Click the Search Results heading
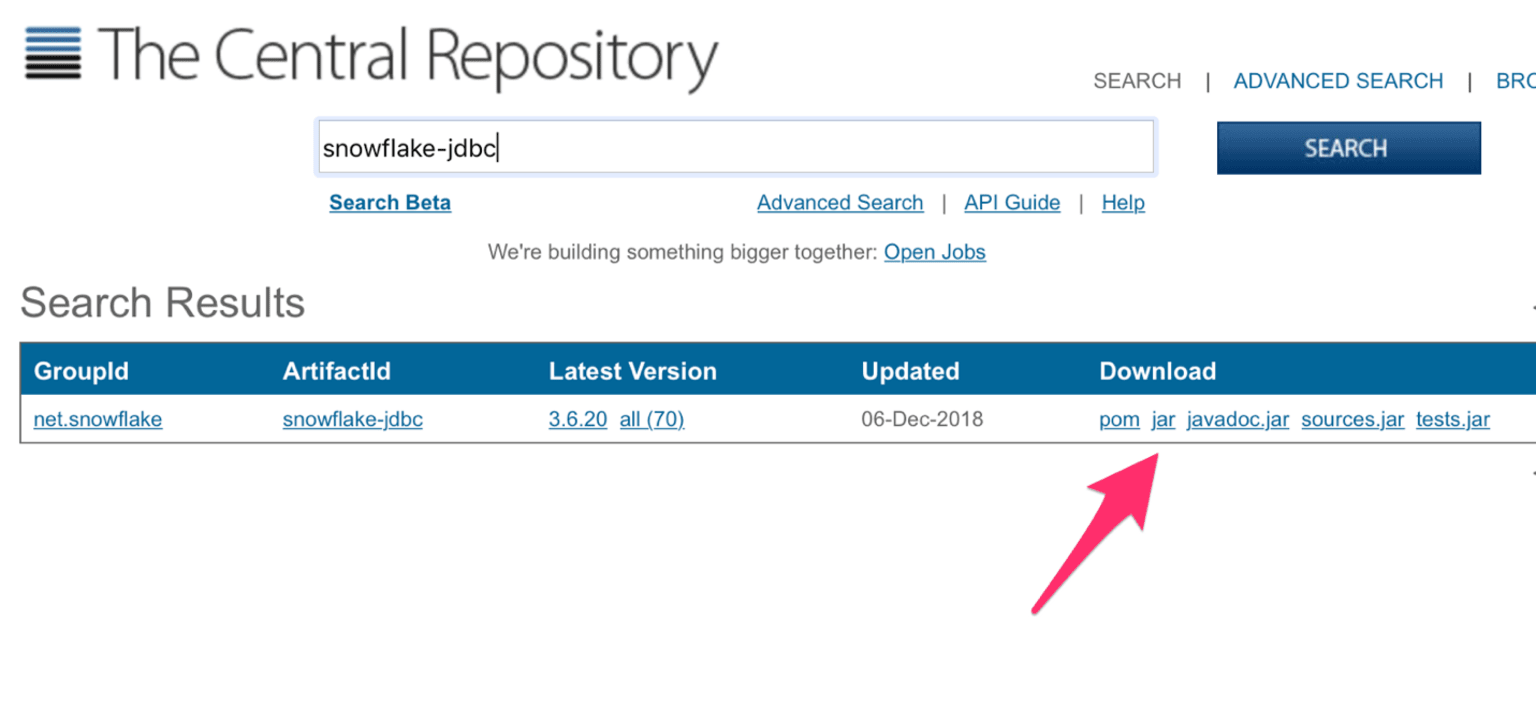 click(x=162, y=302)
